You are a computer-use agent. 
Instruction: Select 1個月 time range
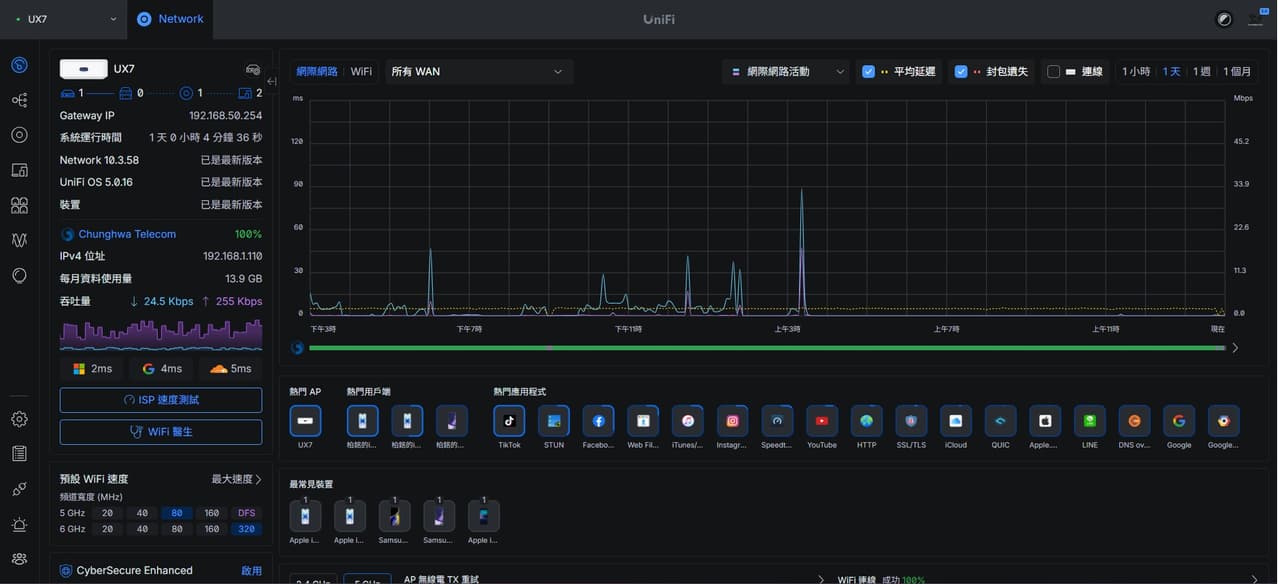point(1237,72)
